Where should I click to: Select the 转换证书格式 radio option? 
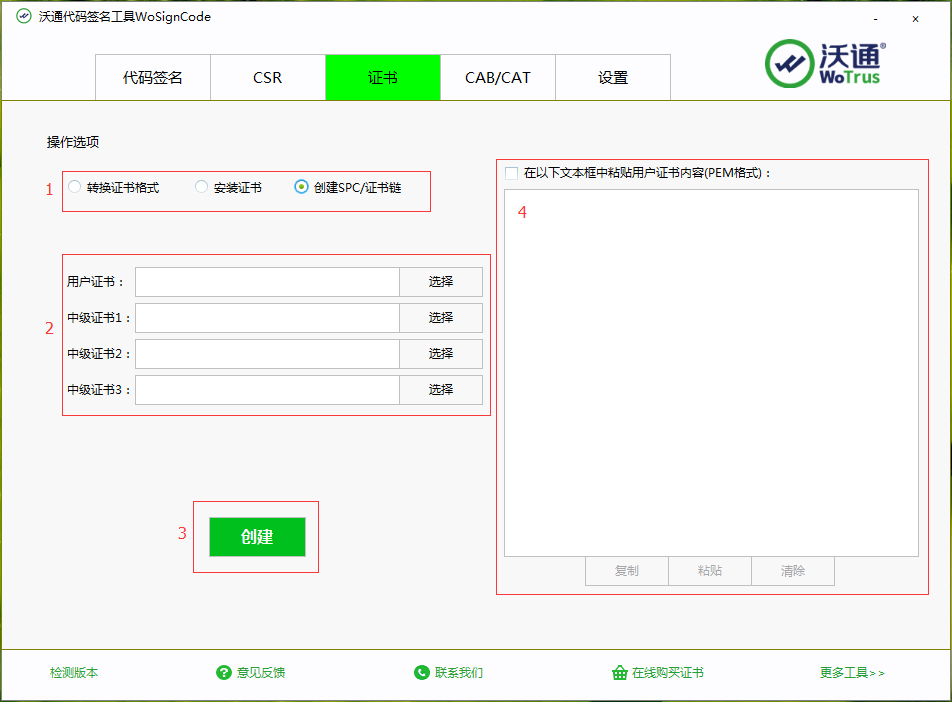pos(75,187)
